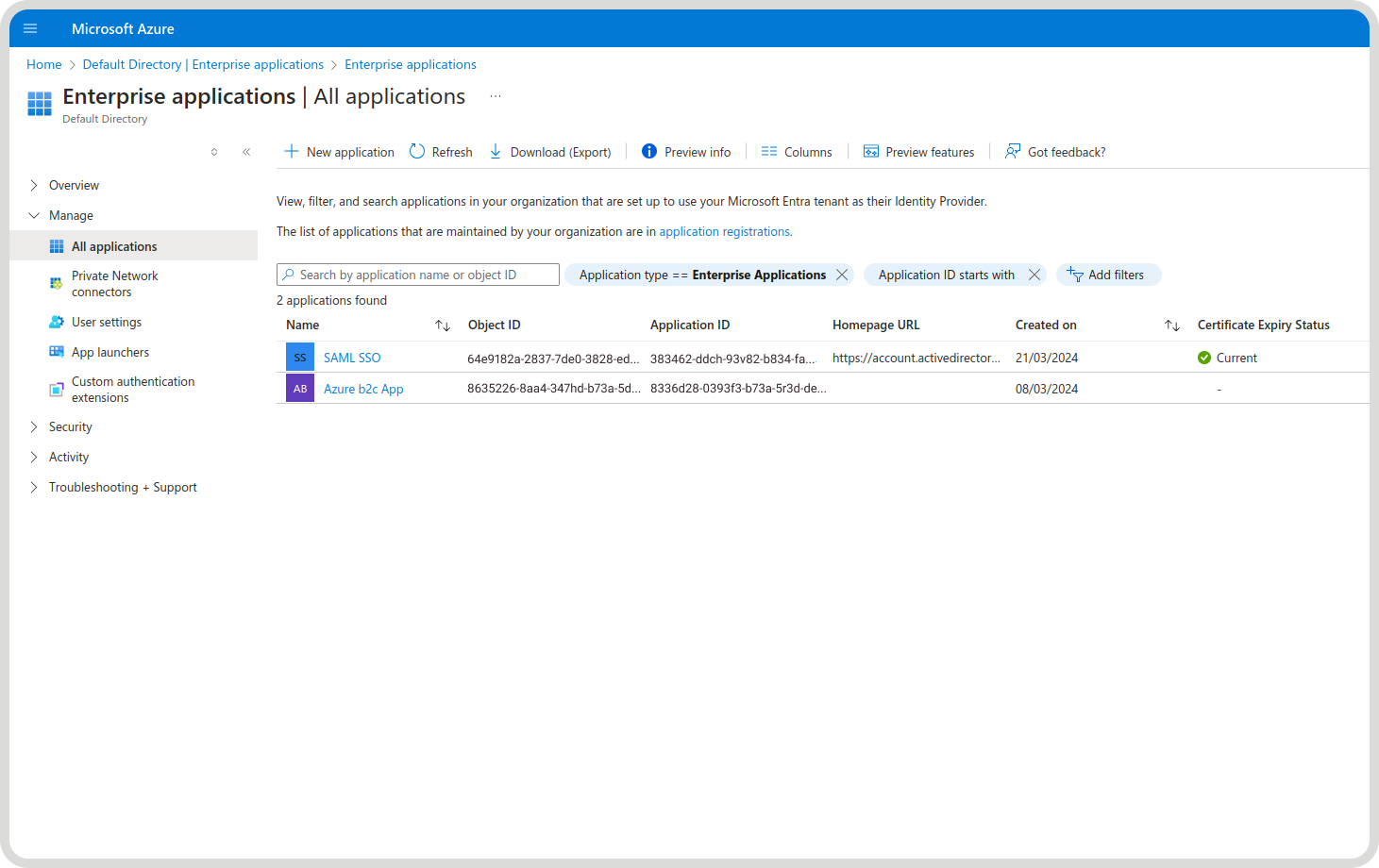Screen dimensions: 1379x868
Task: Sort by Name column arrows
Action: click(x=443, y=325)
